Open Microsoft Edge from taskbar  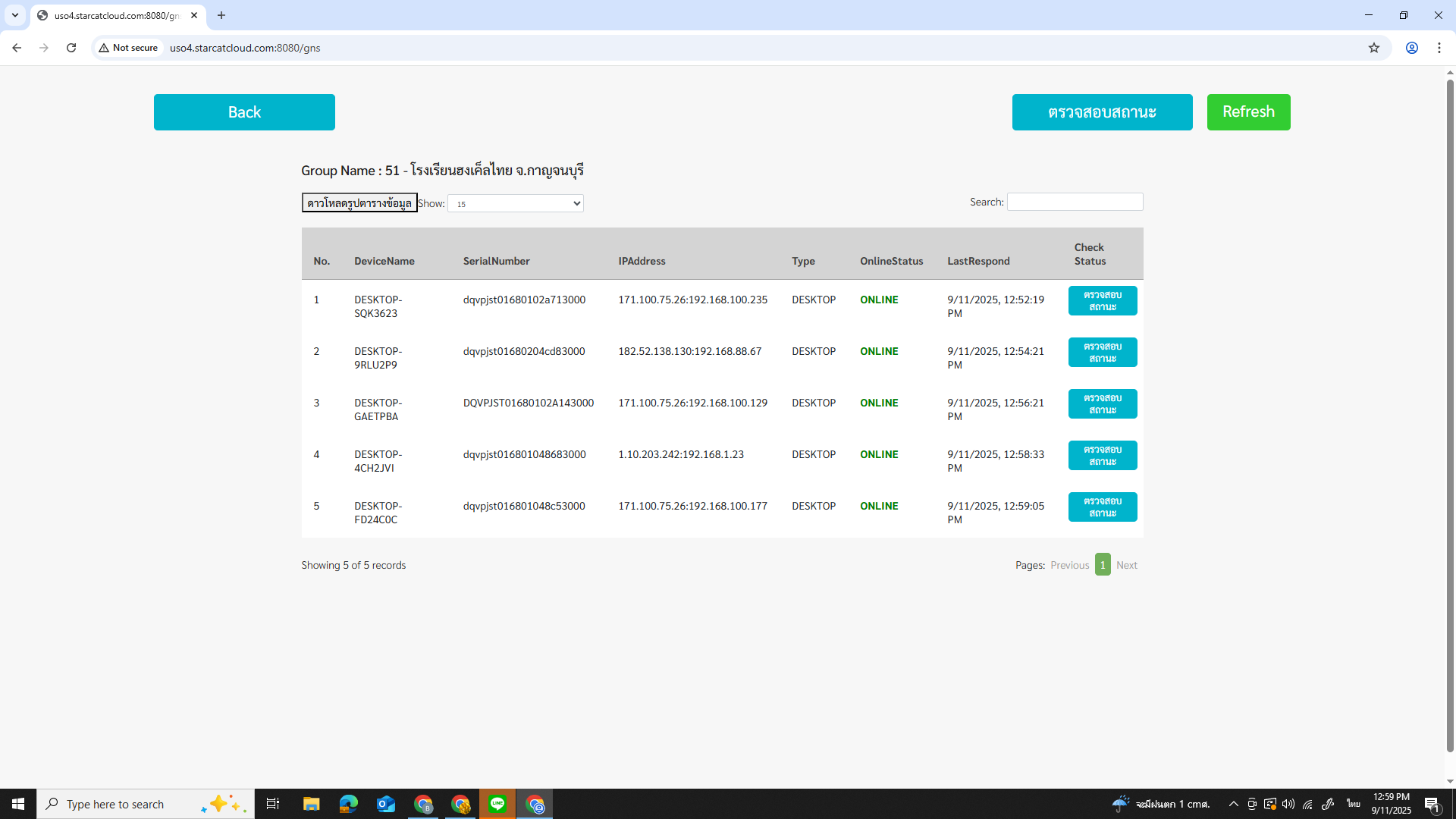point(348,804)
